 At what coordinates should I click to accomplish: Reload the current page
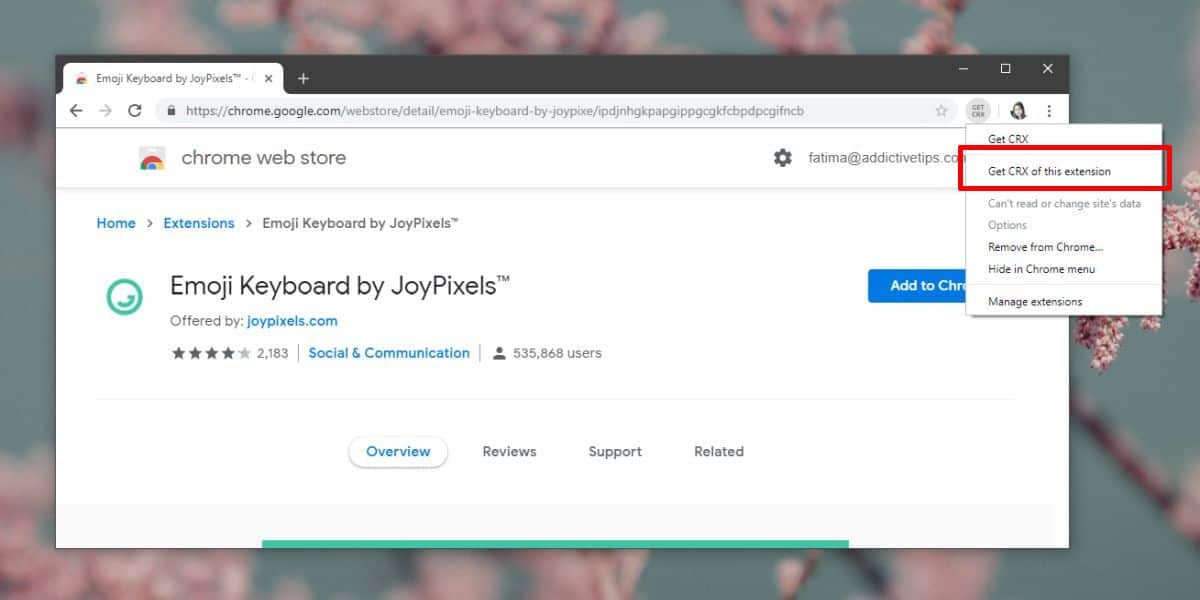click(135, 111)
